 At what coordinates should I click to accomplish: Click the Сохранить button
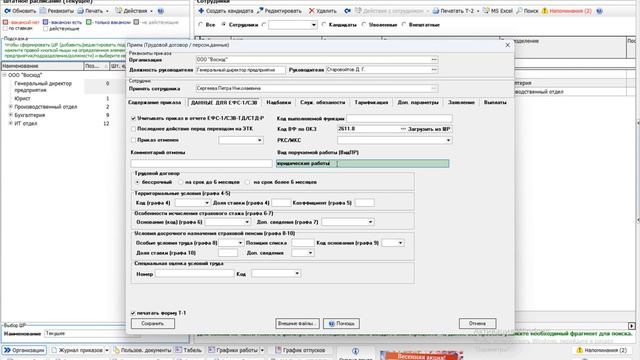click(153, 324)
